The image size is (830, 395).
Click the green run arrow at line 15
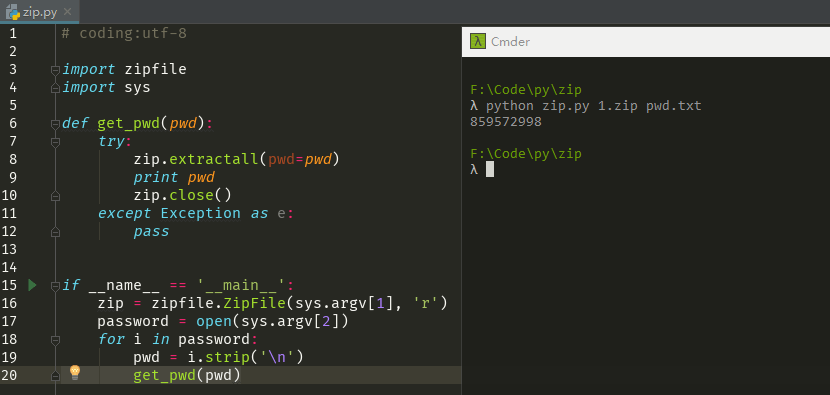point(32,285)
